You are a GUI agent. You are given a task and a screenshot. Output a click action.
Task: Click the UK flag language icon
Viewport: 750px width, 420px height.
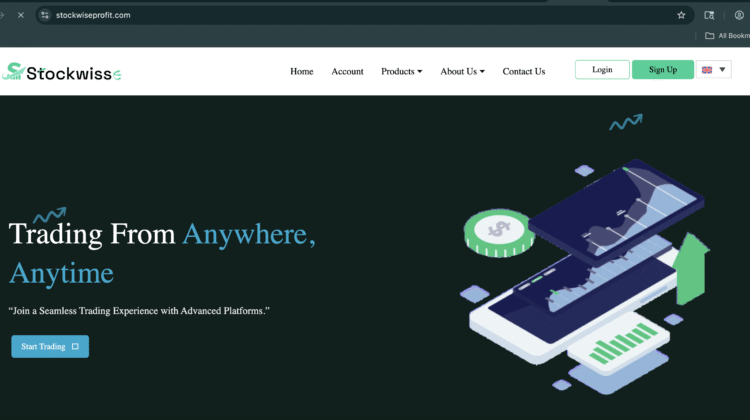click(706, 70)
